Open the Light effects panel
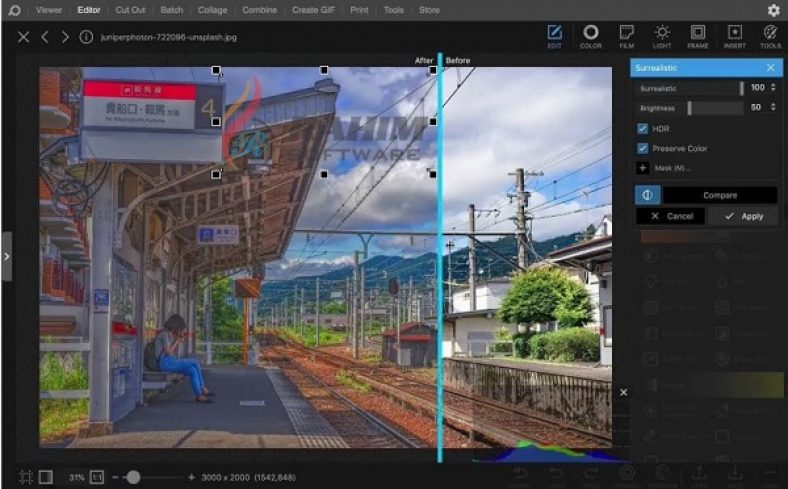Image resolution: width=788 pixels, height=489 pixels. click(x=662, y=37)
